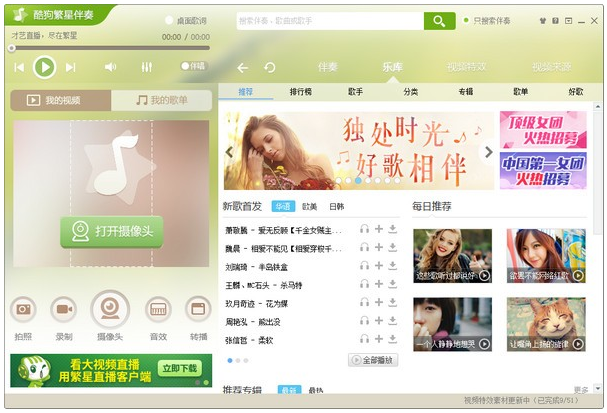The height and width of the screenshot is (413, 607).
Task: Open the 乐库 main tab
Action: point(393,67)
